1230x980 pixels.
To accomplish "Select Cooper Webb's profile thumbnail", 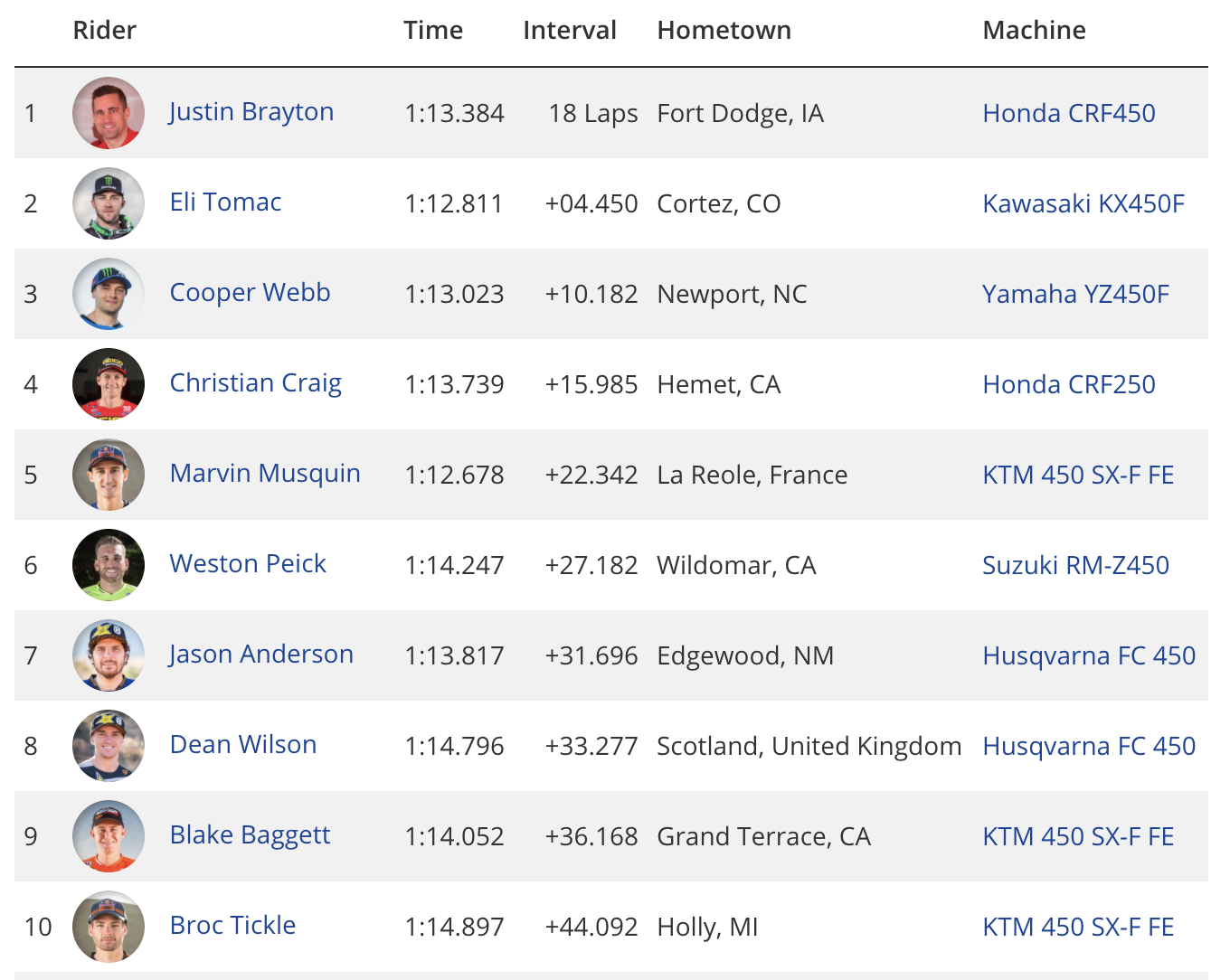I will tap(109, 294).
